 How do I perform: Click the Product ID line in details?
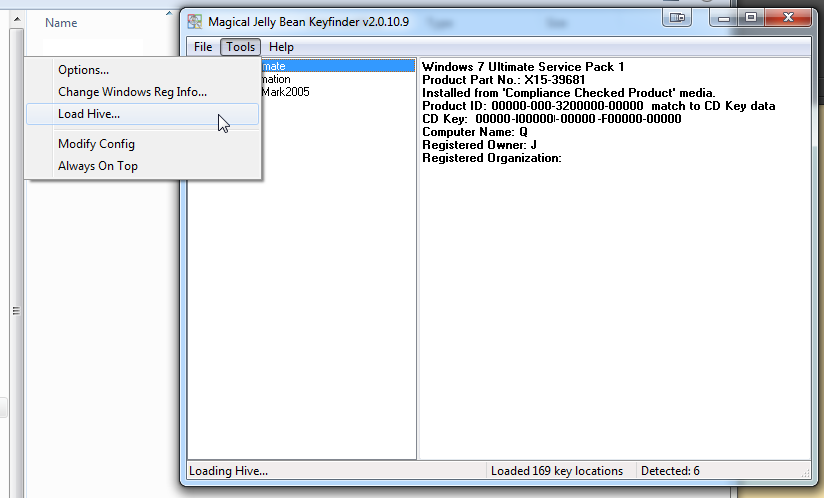[x=599, y=106]
